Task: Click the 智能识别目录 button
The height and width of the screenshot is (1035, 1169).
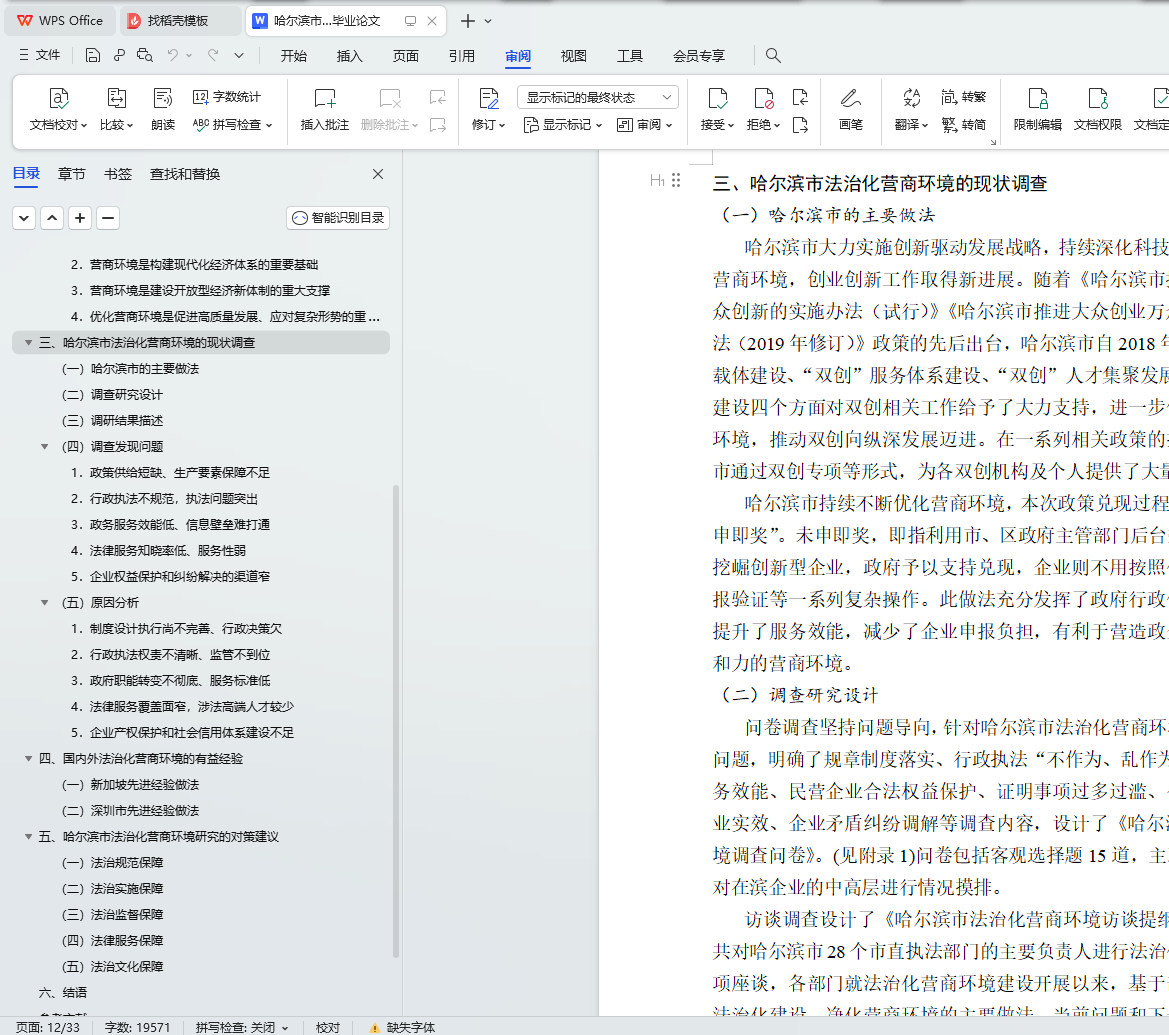Action: point(338,218)
